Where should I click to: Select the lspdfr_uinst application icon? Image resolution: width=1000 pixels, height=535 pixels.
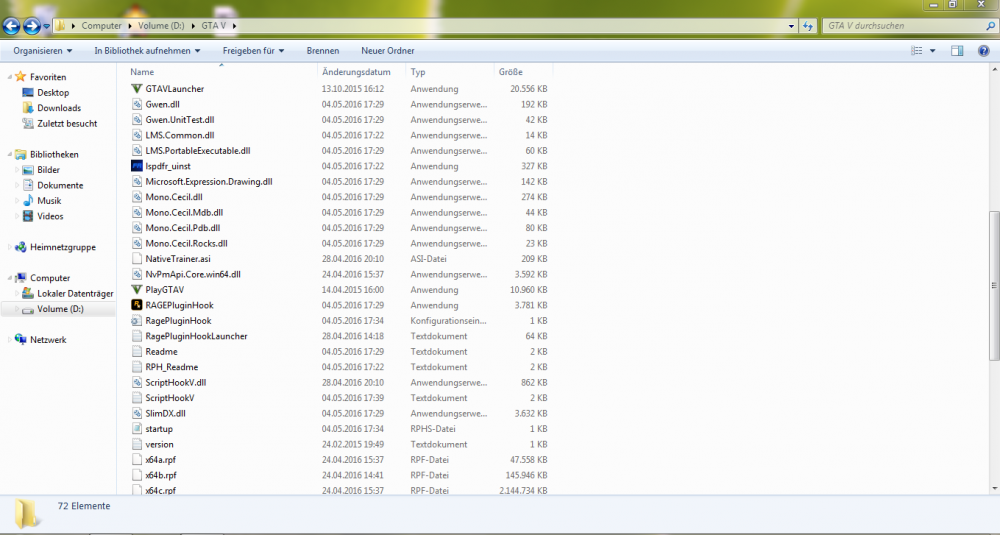click(136, 166)
